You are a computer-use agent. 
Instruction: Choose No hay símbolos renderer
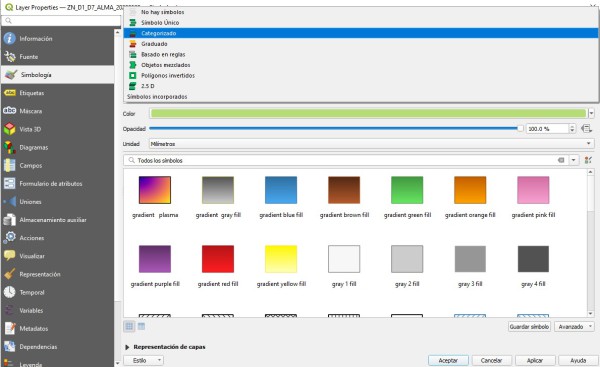point(361,12)
